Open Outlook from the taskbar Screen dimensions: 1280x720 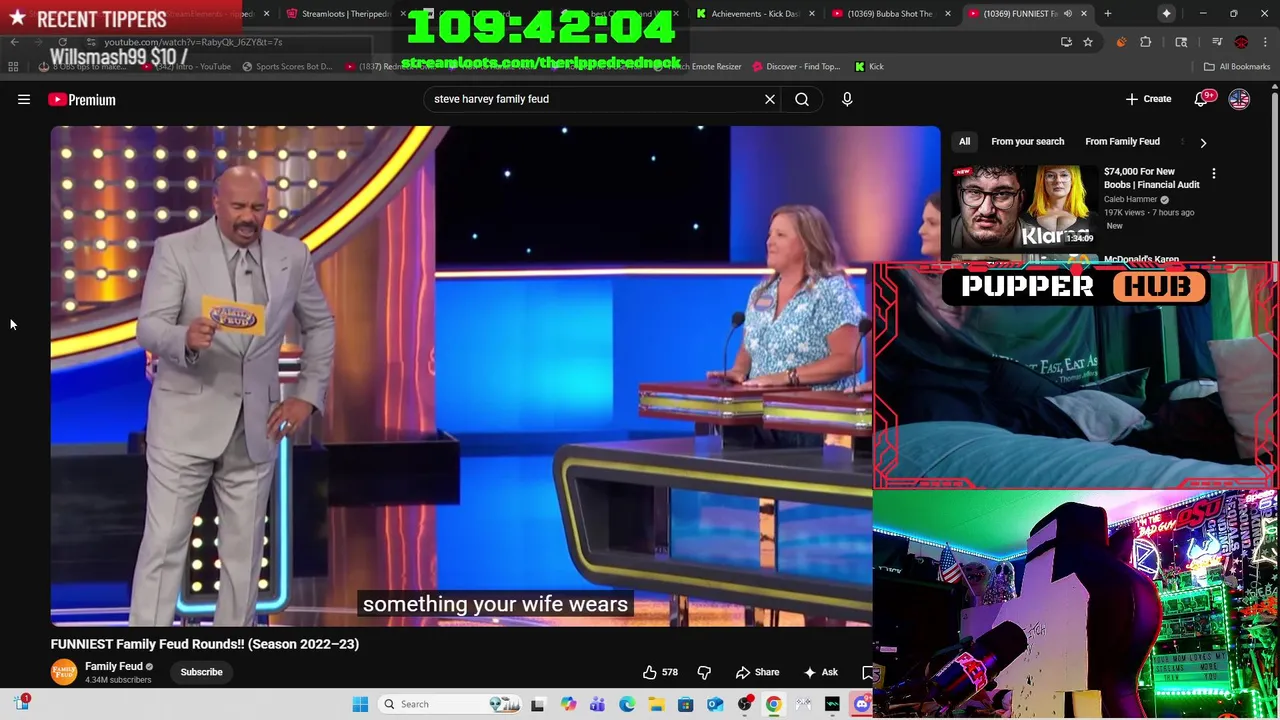715,704
